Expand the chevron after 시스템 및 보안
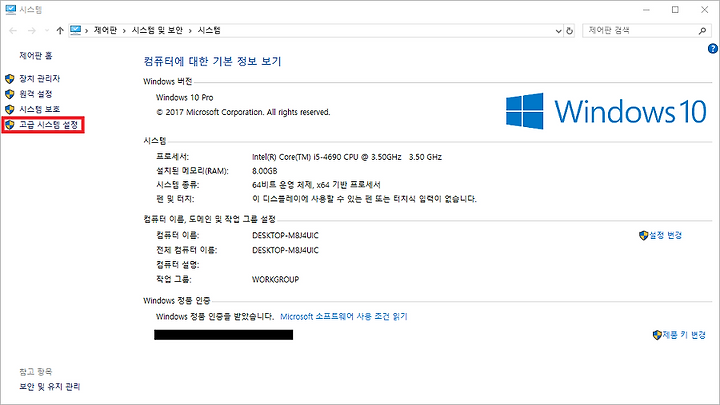 pyautogui.click(x=190, y=31)
